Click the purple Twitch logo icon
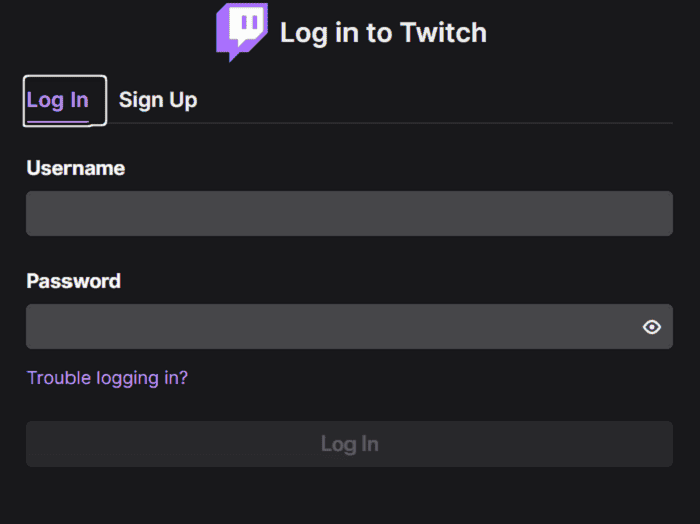 242,32
